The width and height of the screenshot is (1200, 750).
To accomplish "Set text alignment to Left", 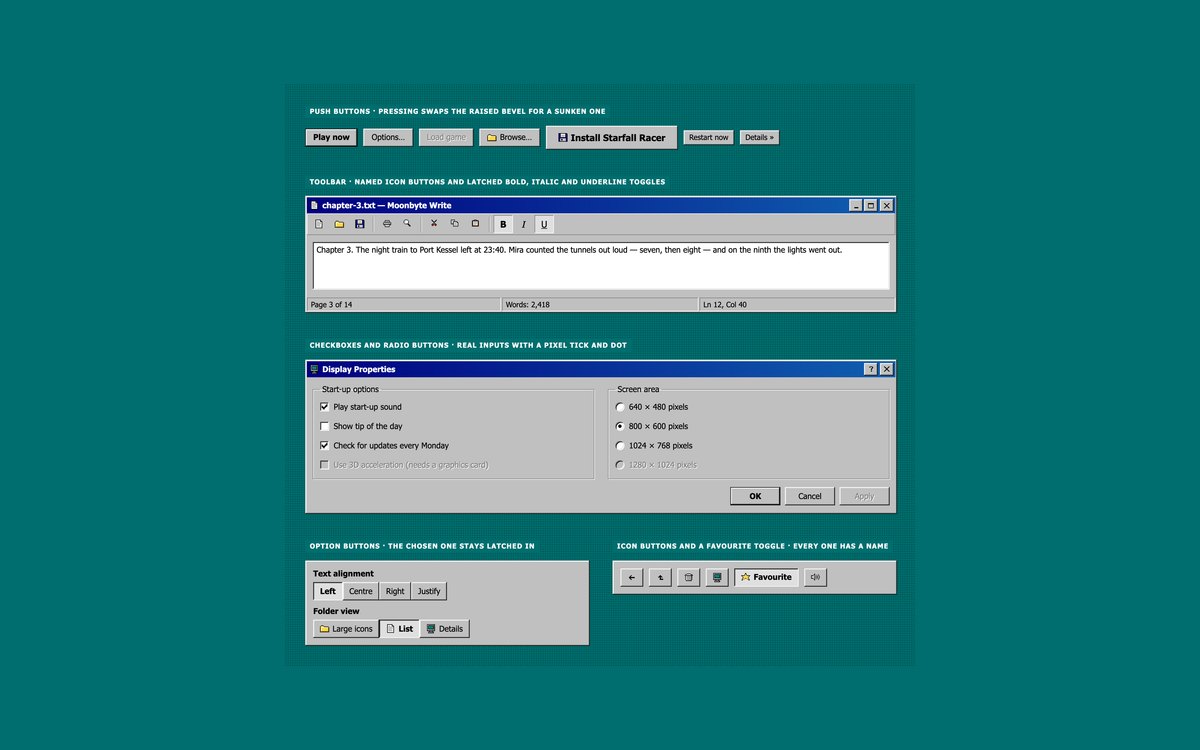I will click(328, 591).
